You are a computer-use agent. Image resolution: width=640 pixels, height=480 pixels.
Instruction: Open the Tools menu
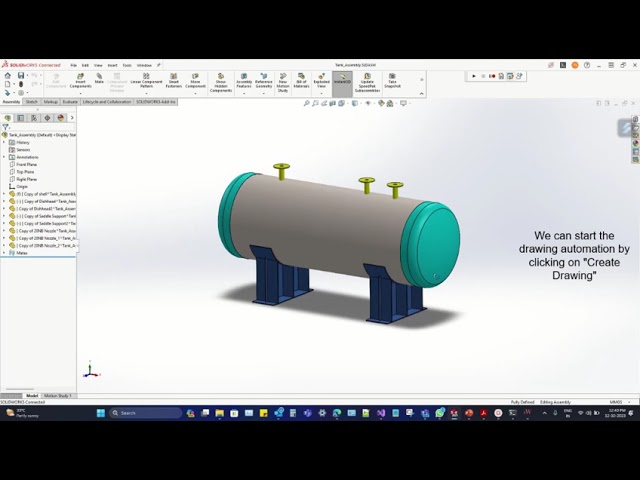(127, 65)
